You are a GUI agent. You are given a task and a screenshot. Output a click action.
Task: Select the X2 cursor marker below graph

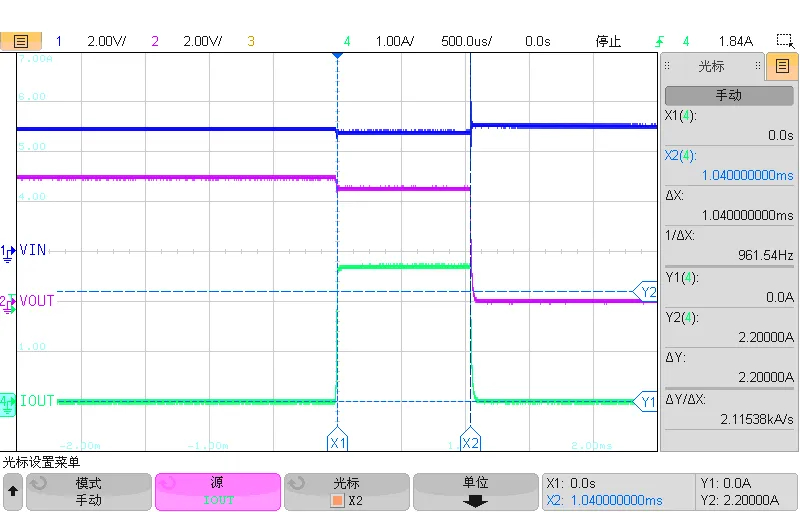click(470, 441)
